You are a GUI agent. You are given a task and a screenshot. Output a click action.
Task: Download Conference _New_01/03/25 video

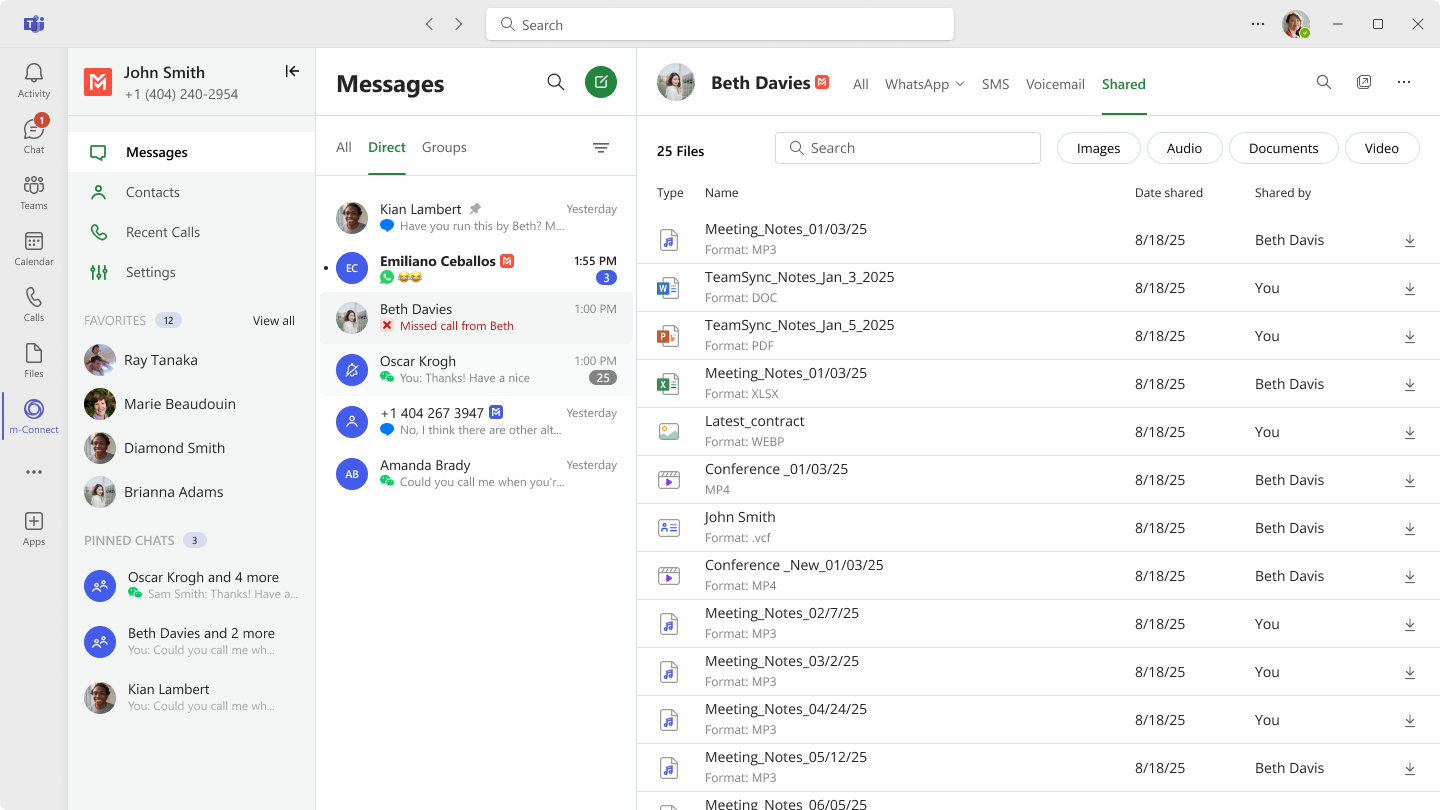[1410, 576]
